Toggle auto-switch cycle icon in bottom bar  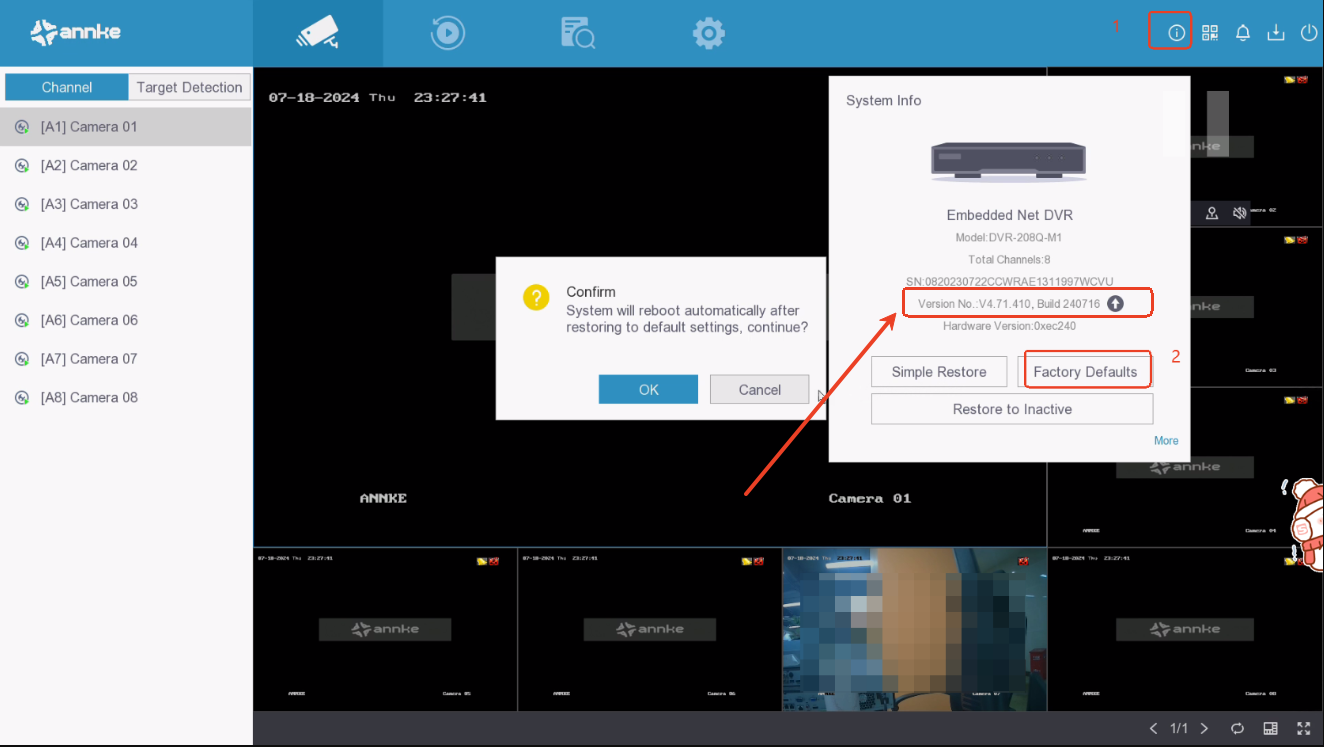1237,728
